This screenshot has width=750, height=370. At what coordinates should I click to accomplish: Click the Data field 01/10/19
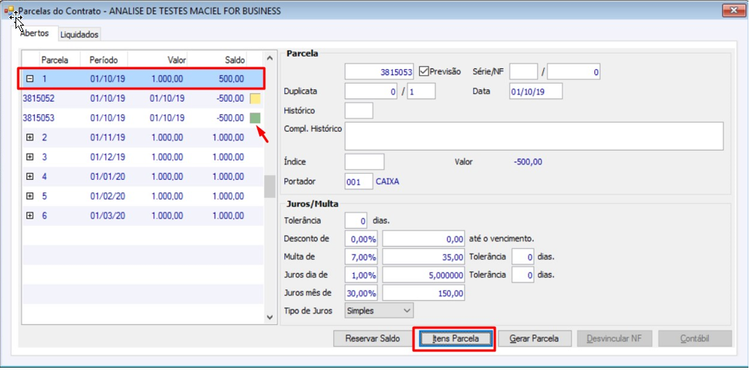coord(536,91)
